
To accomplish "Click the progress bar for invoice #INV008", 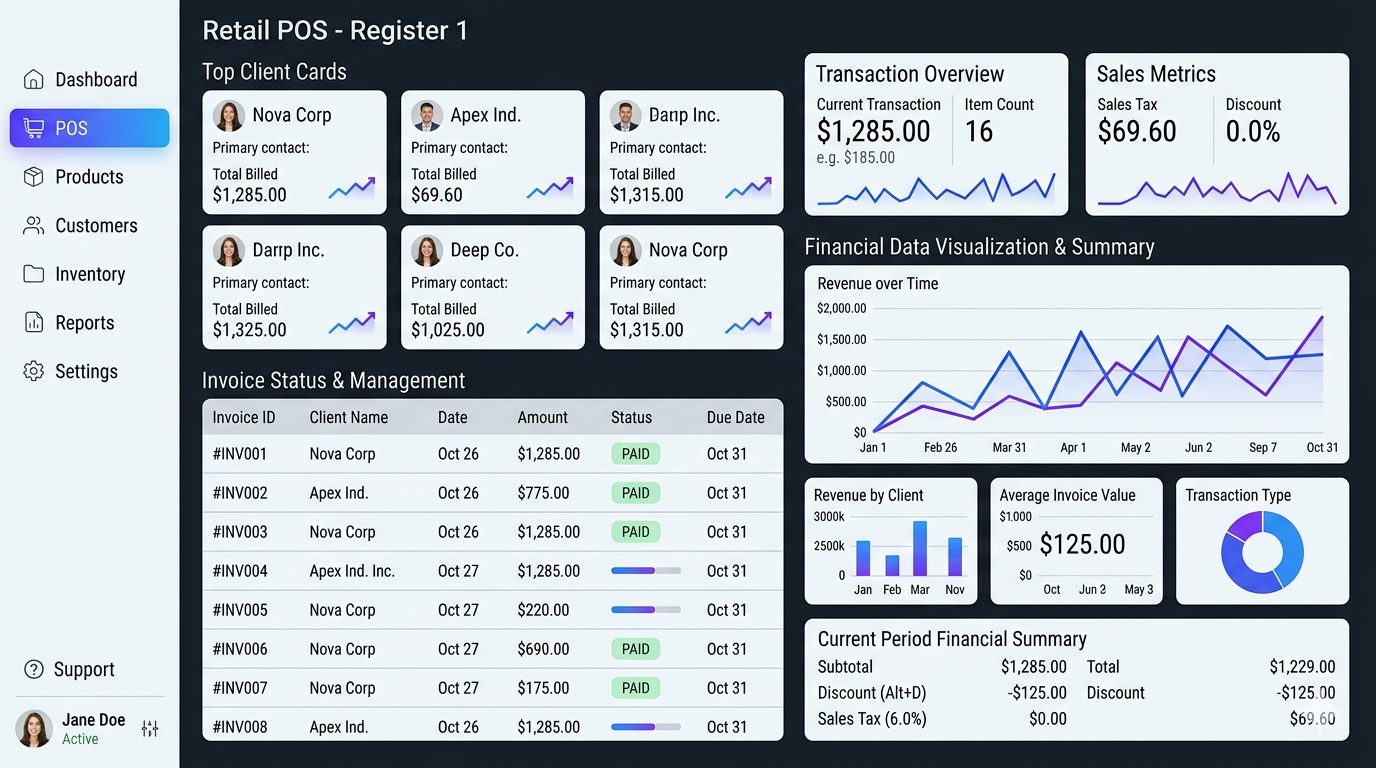I will click(x=645, y=727).
